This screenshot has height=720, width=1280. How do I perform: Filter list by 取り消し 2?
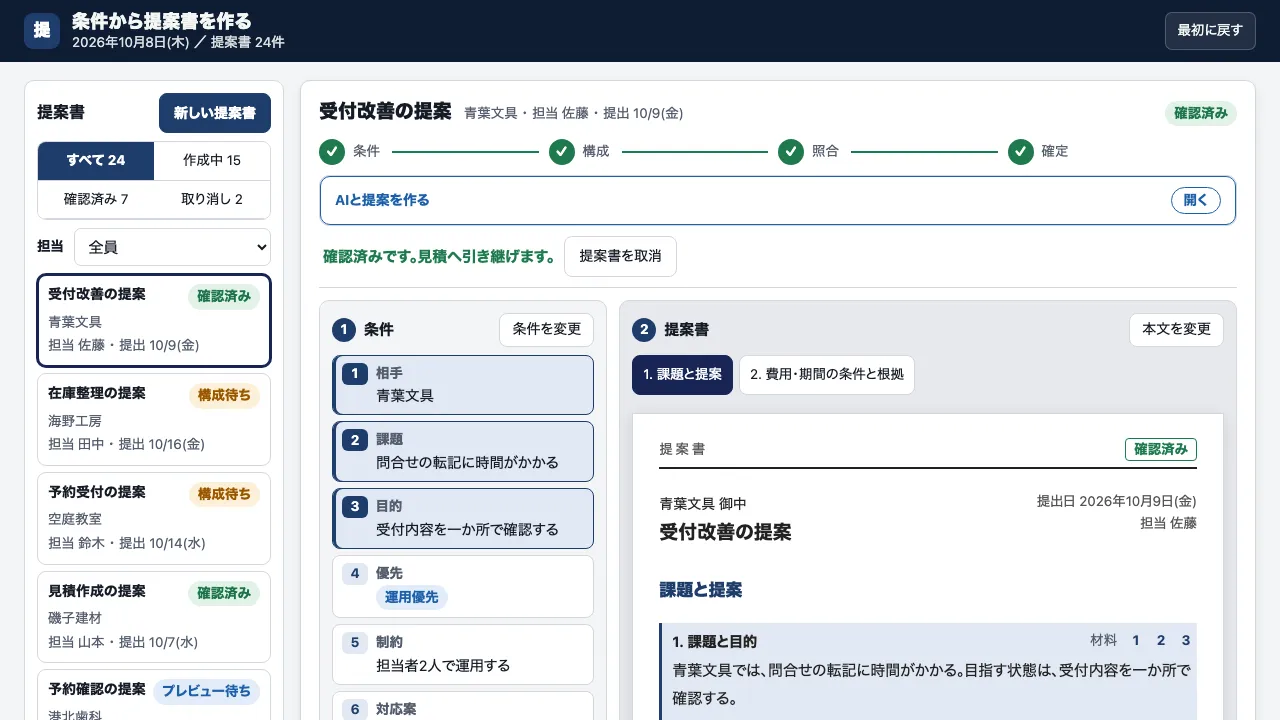(x=212, y=199)
